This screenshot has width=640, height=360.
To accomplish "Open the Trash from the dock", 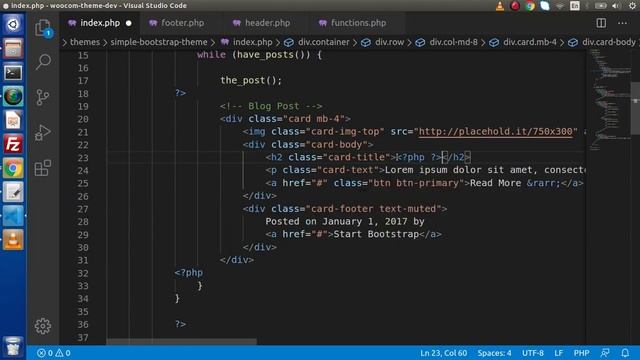I will [13, 347].
